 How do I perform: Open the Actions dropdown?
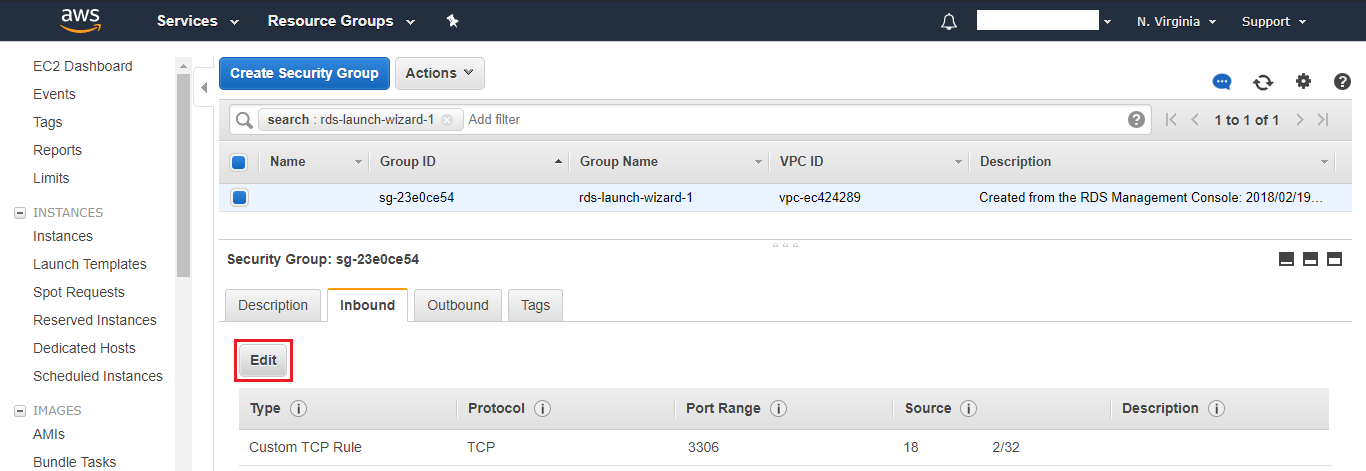tap(440, 73)
